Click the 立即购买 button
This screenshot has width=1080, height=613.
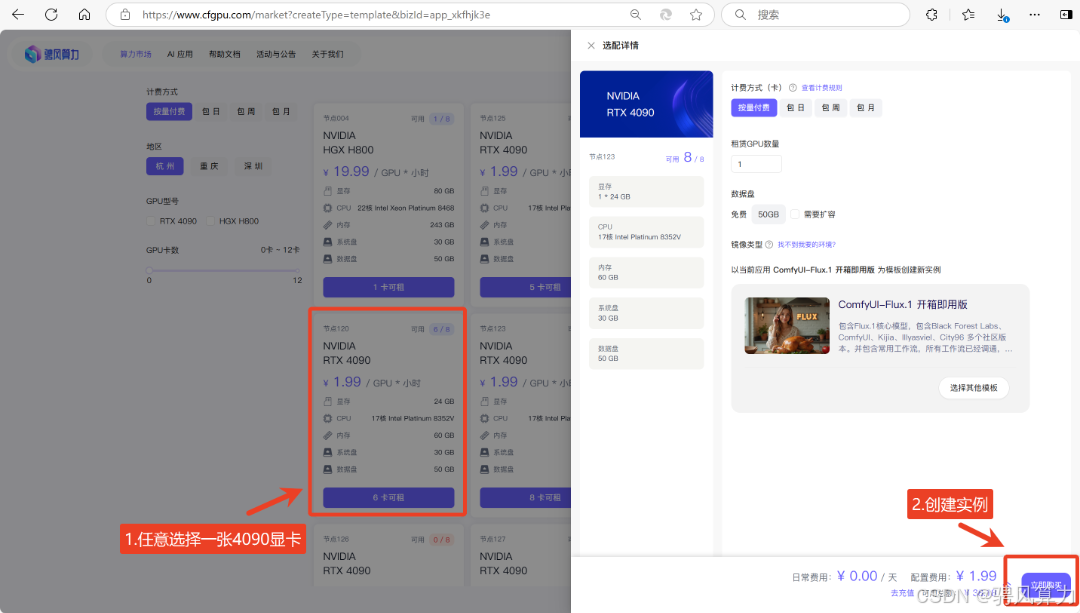pyautogui.click(x=1046, y=585)
